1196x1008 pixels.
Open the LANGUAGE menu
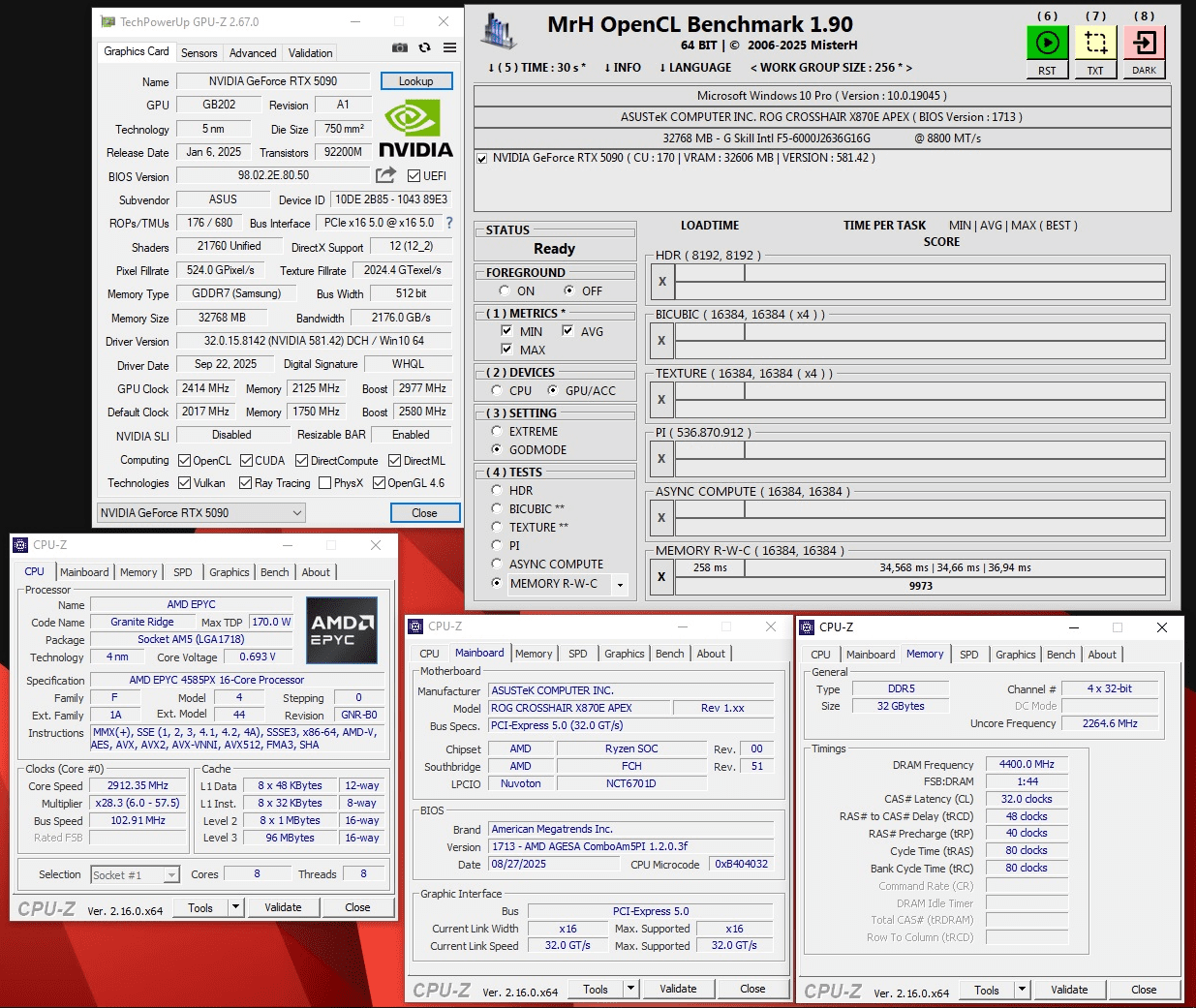[x=695, y=68]
